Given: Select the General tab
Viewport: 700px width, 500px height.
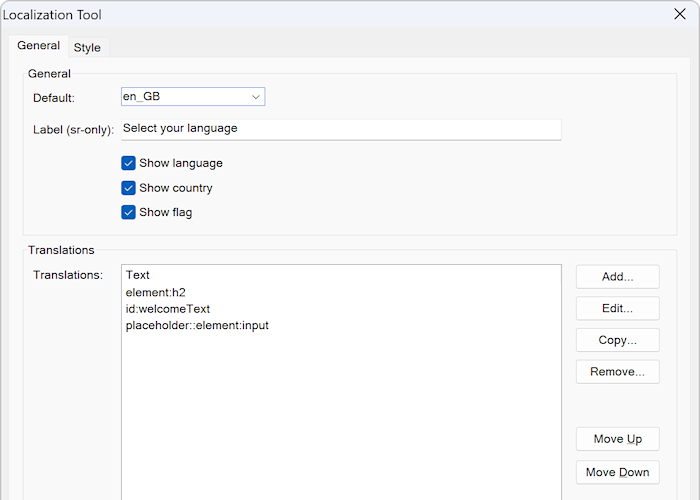Looking at the screenshot, I should tap(38, 46).
